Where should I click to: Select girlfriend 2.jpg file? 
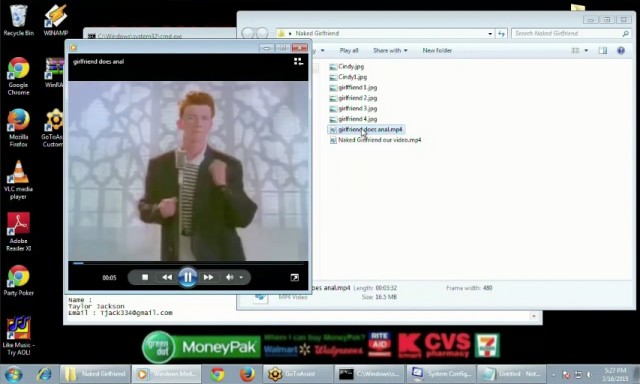353,98
